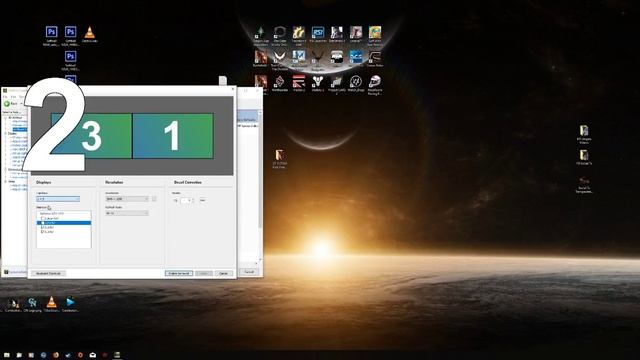Viewport: 640px width, 360px height.
Task: Open the Photoshop file below the top row
Action: point(70,56)
